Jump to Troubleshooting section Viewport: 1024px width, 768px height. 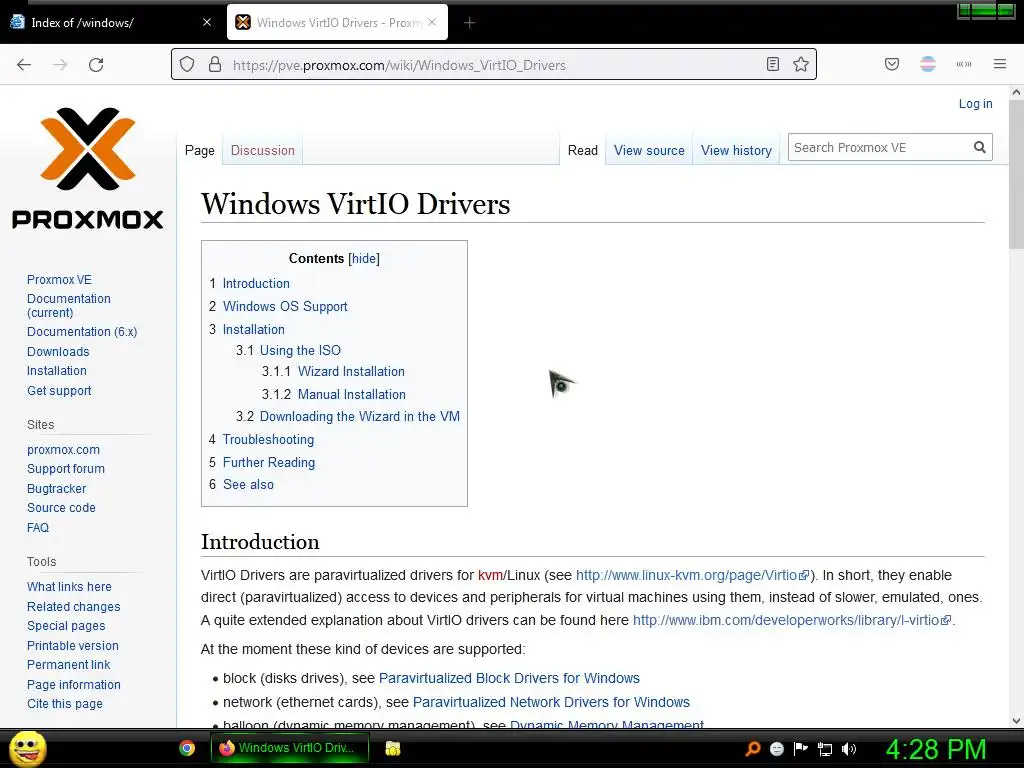pos(268,440)
